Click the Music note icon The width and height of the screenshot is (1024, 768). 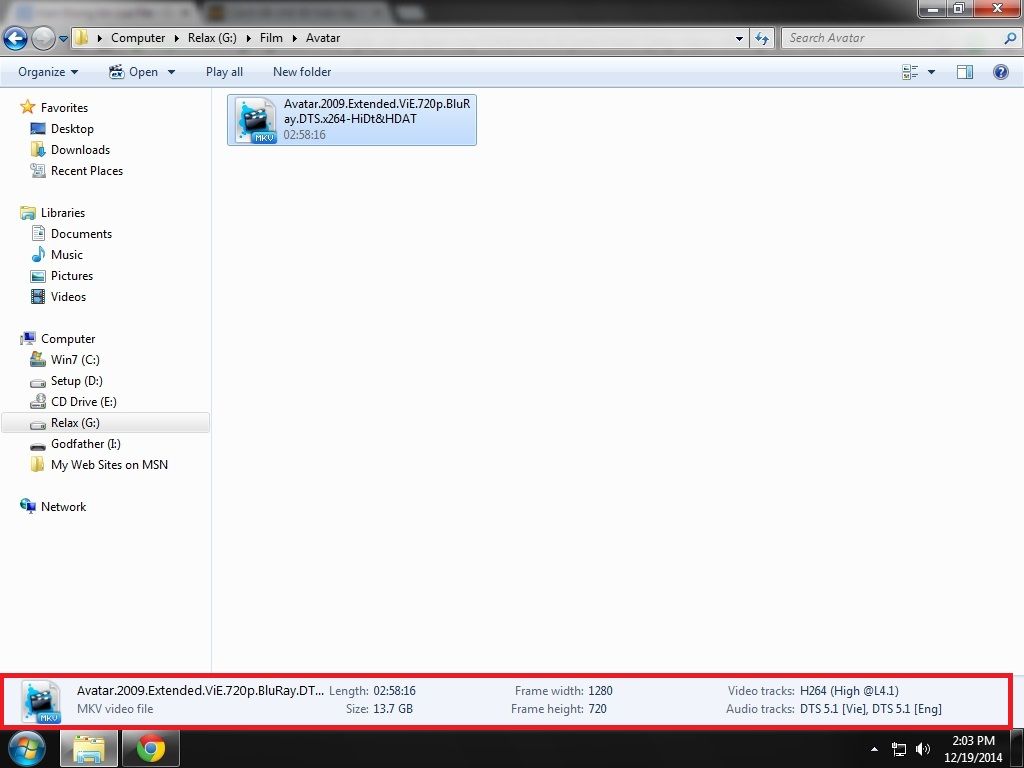click(39, 254)
